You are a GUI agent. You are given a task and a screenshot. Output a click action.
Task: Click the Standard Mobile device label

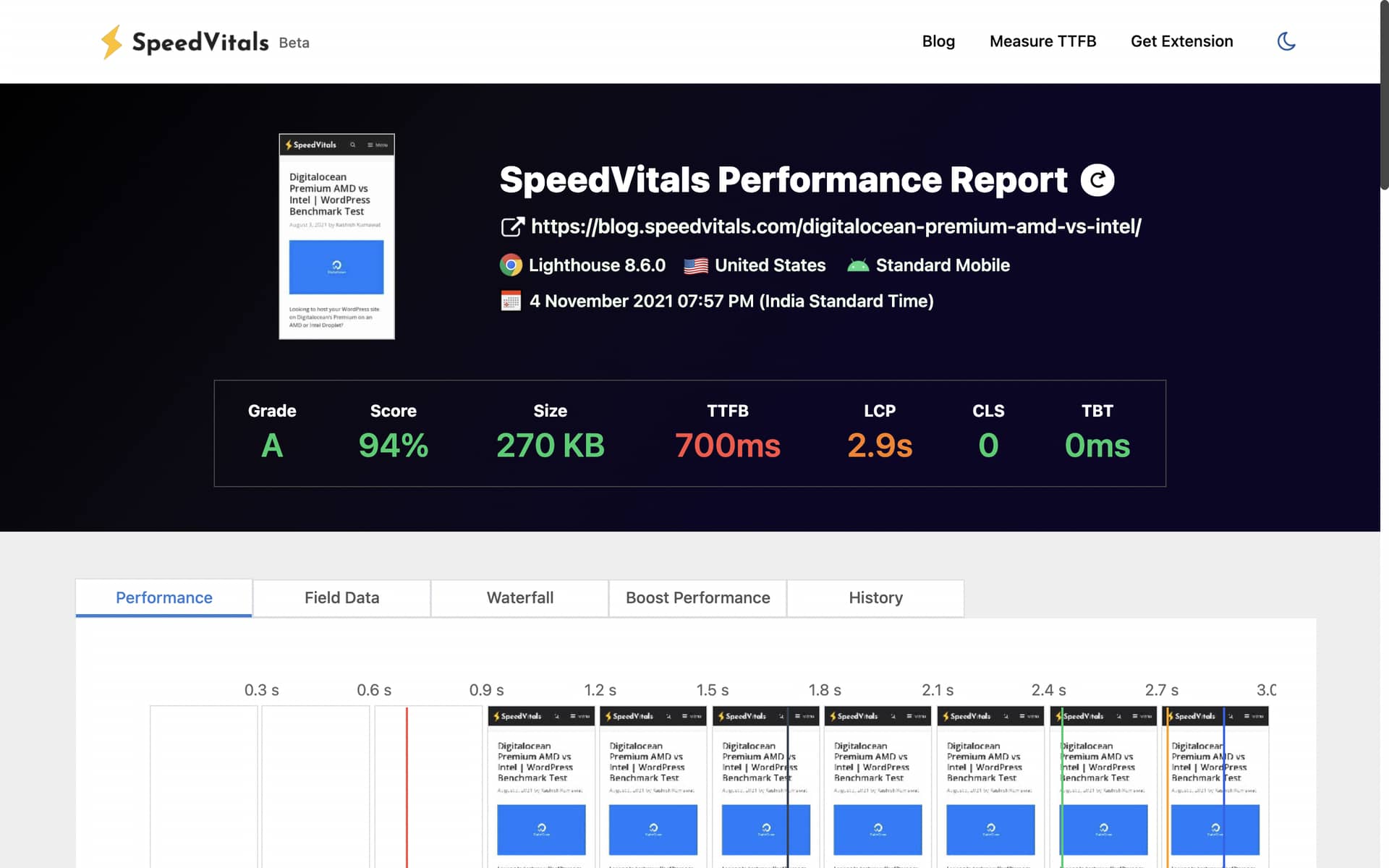tap(943, 265)
